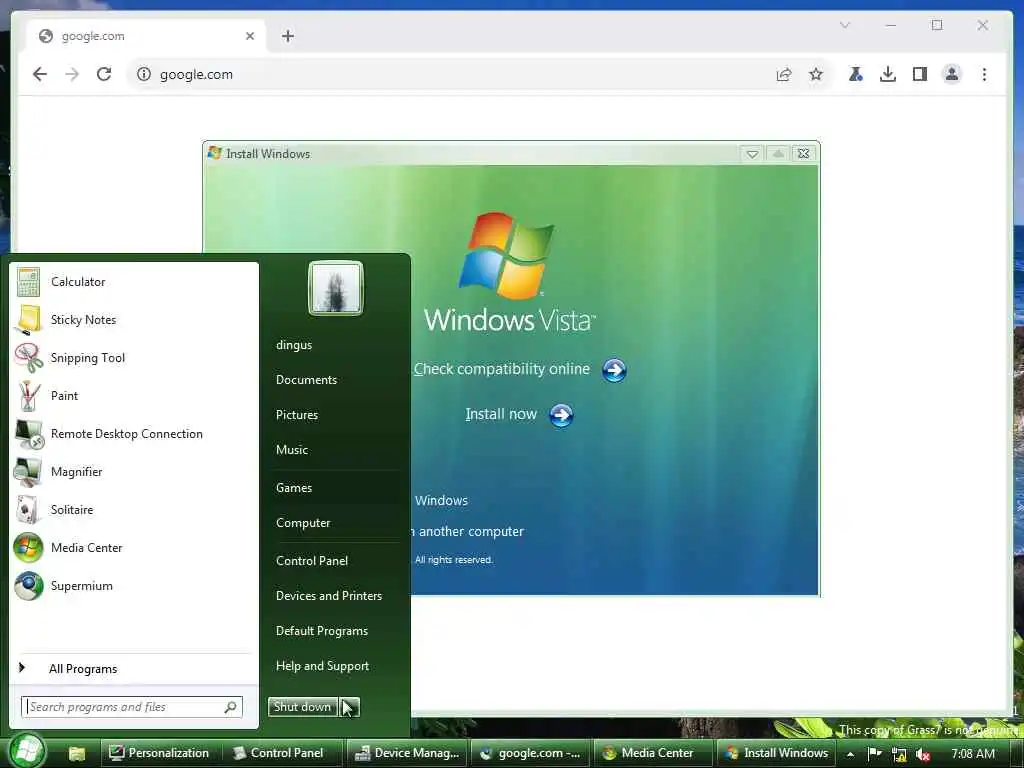Click the Start orb button

coord(27,751)
